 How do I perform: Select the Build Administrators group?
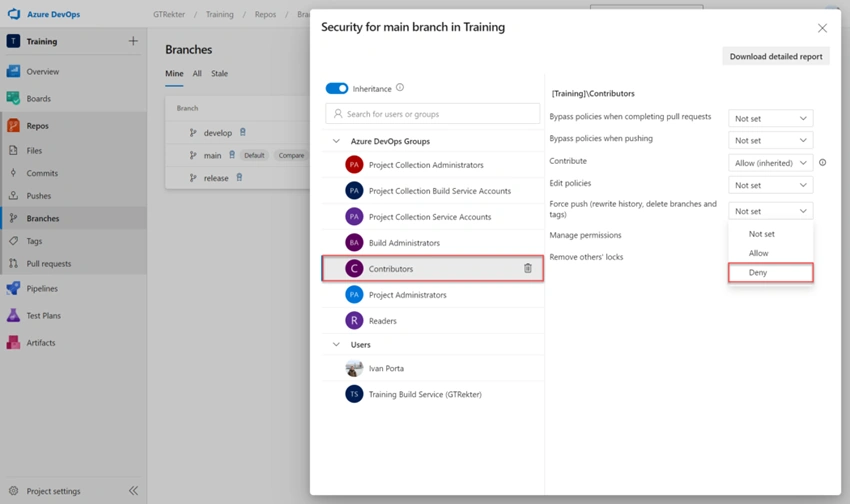click(432, 243)
